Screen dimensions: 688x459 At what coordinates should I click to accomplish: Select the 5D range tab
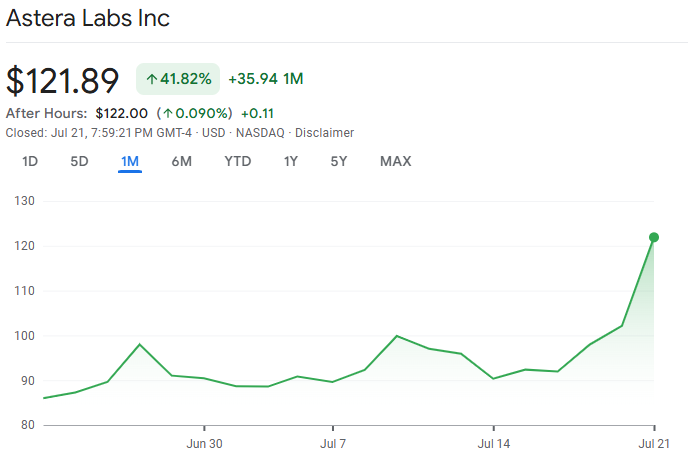[79, 161]
